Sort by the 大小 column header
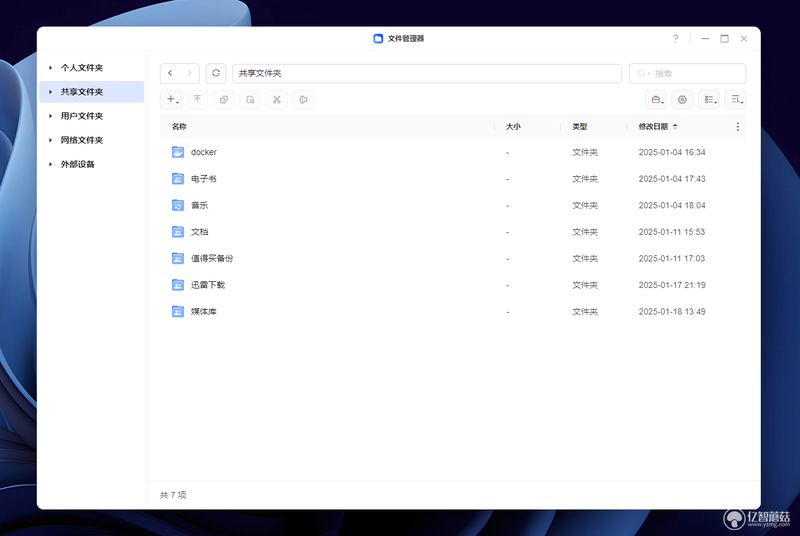Viewport: 800px width, 536px height. [513, 126]
